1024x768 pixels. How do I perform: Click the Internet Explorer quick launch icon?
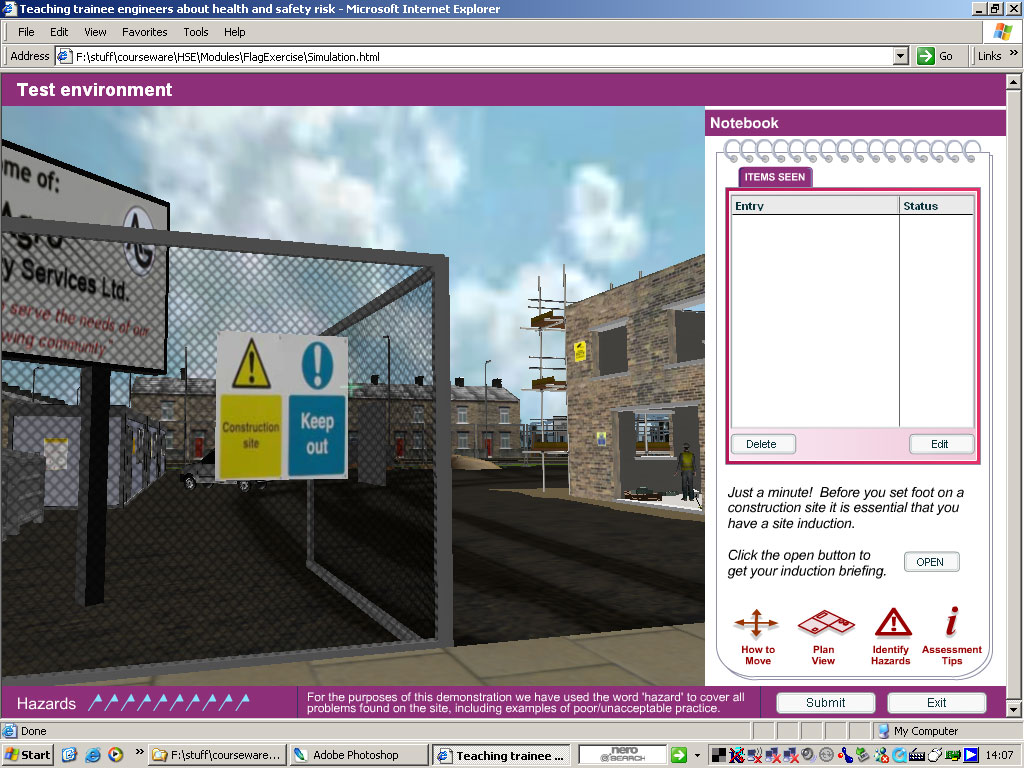tap(93, 755)
